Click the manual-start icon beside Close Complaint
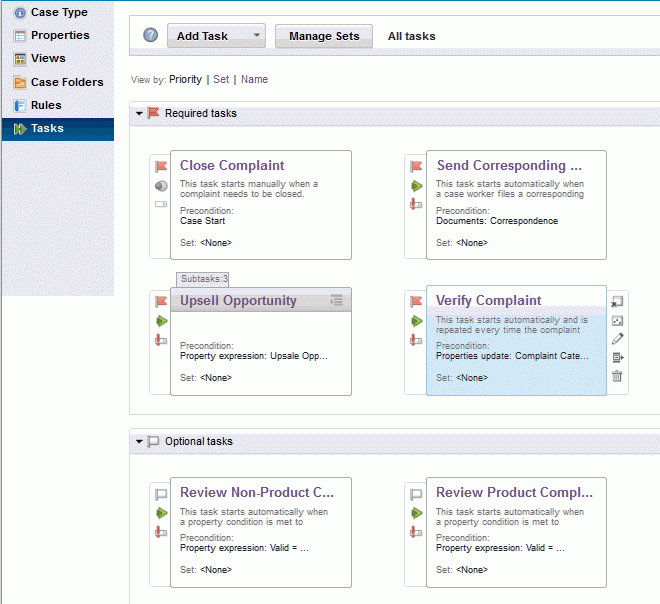 click(x=161, y=186)
